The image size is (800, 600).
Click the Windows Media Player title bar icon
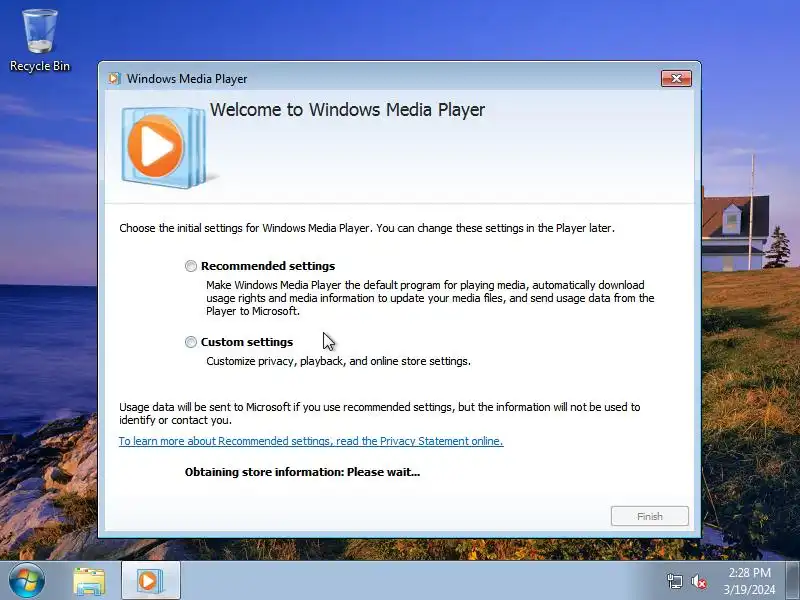click(114, 79)
